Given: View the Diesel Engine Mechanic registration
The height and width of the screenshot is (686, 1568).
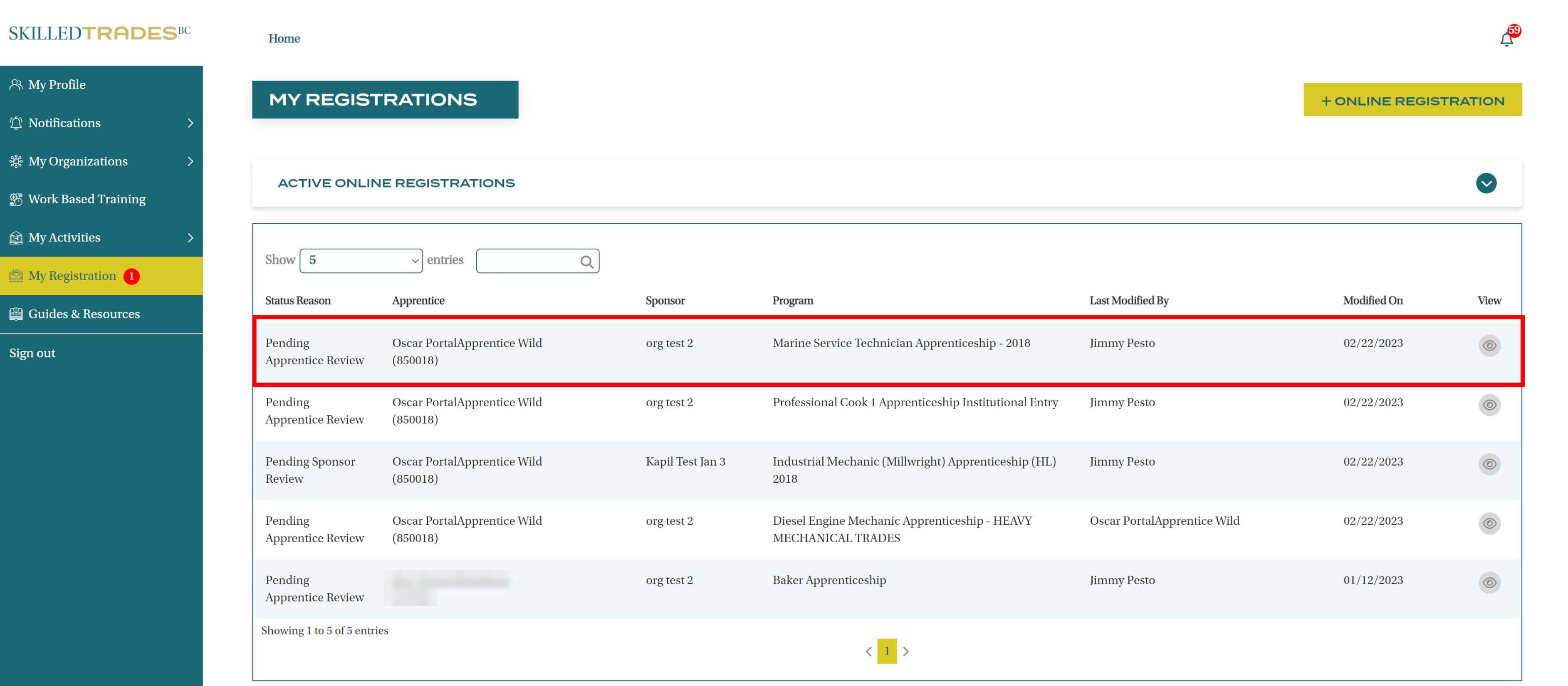Looking at the screenshot, I should (1489, 523).
